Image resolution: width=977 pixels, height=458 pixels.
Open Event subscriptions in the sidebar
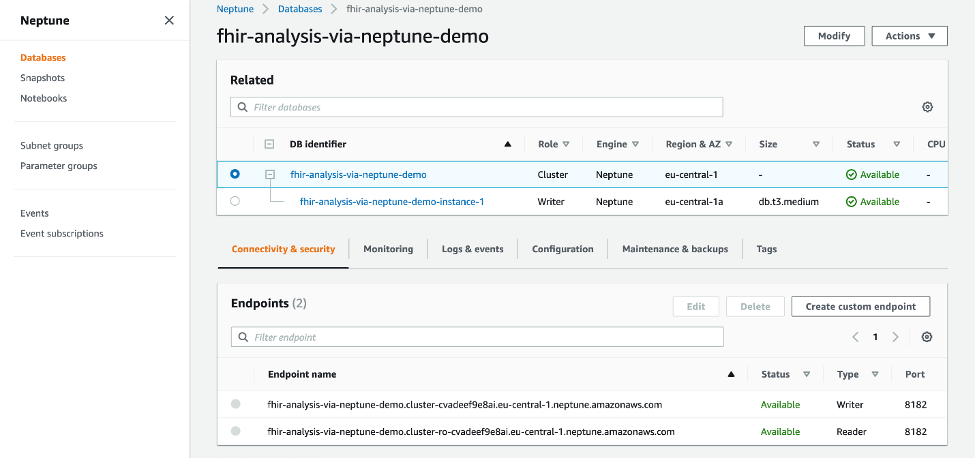coord(62,234)
